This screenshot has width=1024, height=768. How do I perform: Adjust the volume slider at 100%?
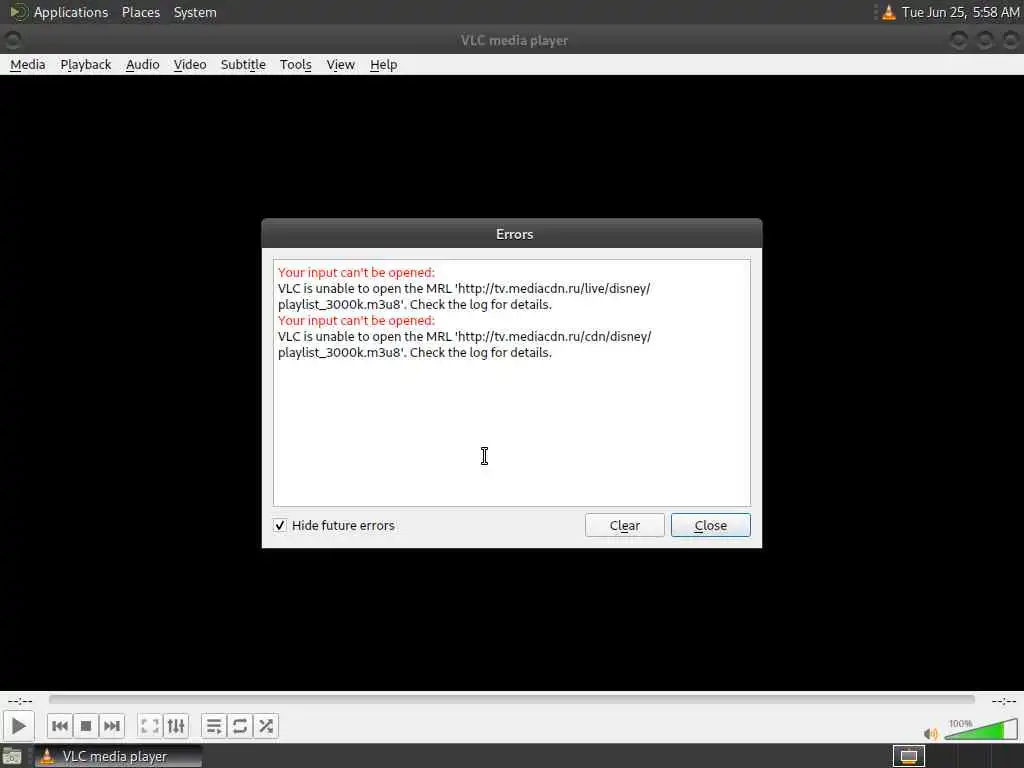(981, 729)
